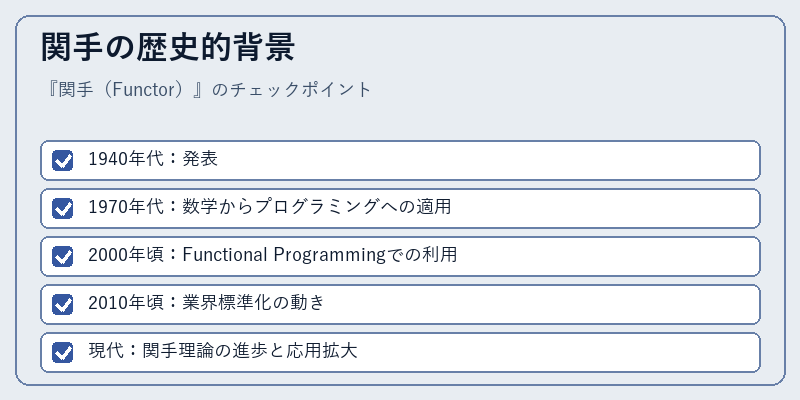
Task: Click the label text 1940年代：発表
Action: (x=153, y=159)
